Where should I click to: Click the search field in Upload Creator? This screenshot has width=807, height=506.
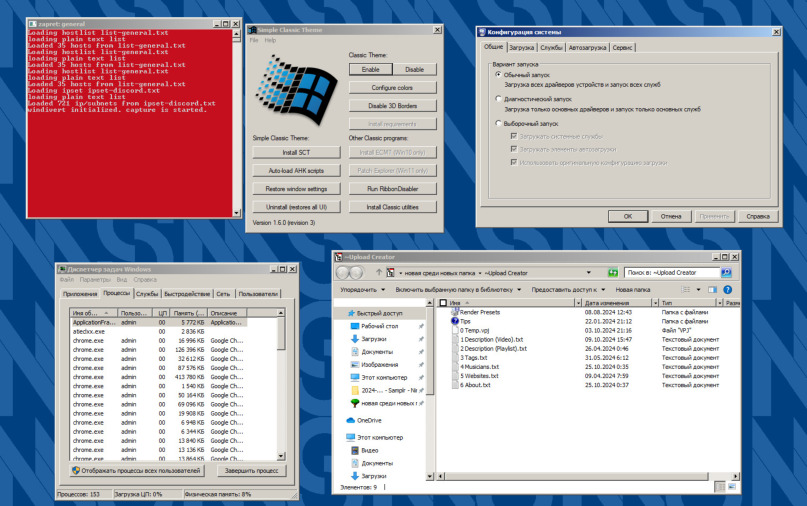[671, 272]
